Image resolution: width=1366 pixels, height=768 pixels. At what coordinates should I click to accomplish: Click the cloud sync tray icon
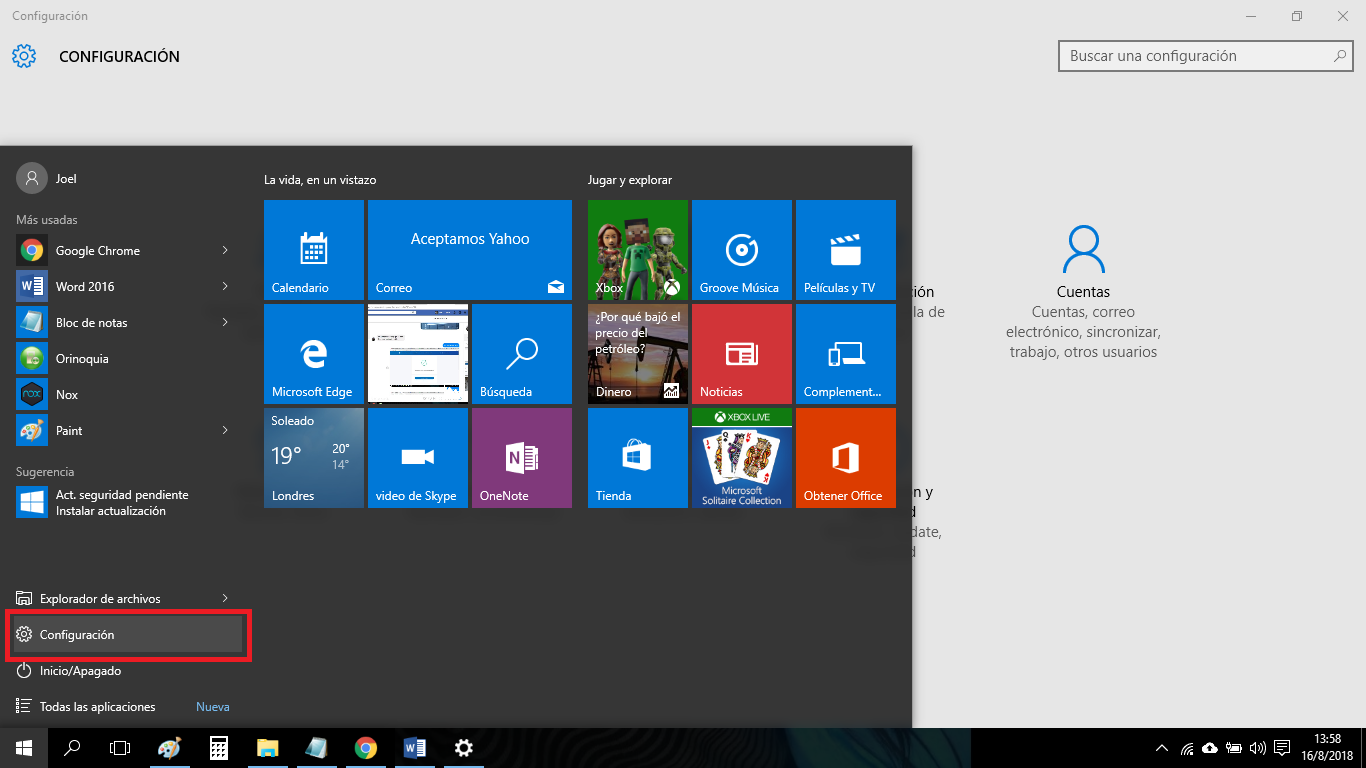(x=1210, y=748)
